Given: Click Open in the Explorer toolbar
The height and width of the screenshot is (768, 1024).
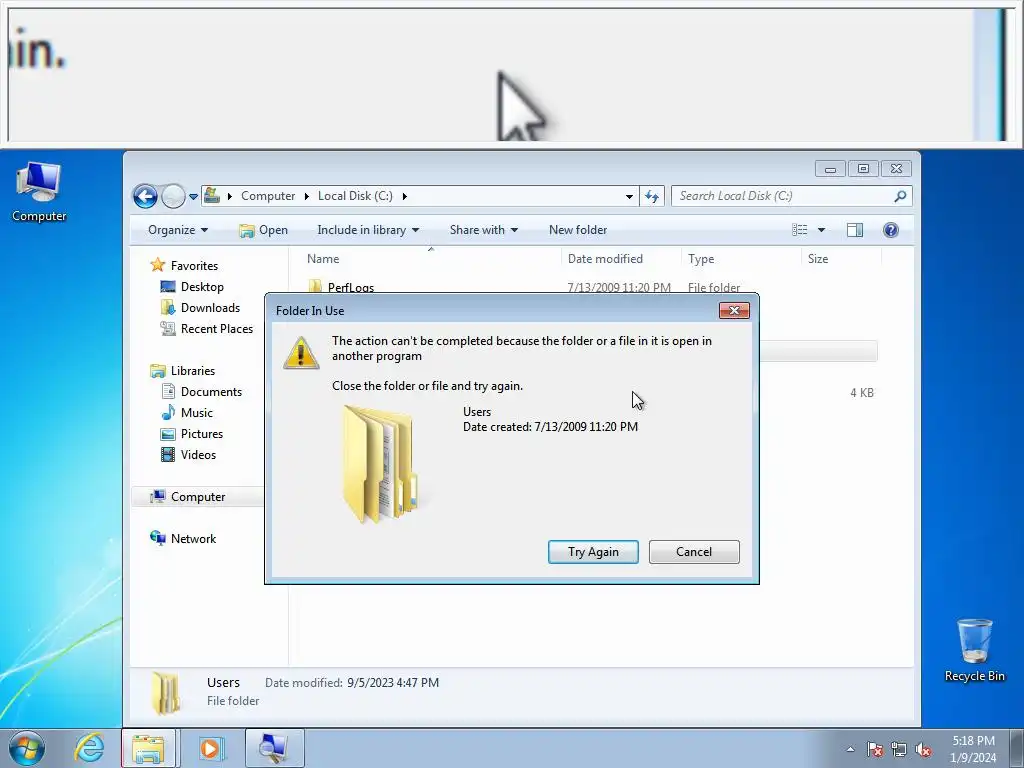Looking at the screenshot, I should [263, 230].
